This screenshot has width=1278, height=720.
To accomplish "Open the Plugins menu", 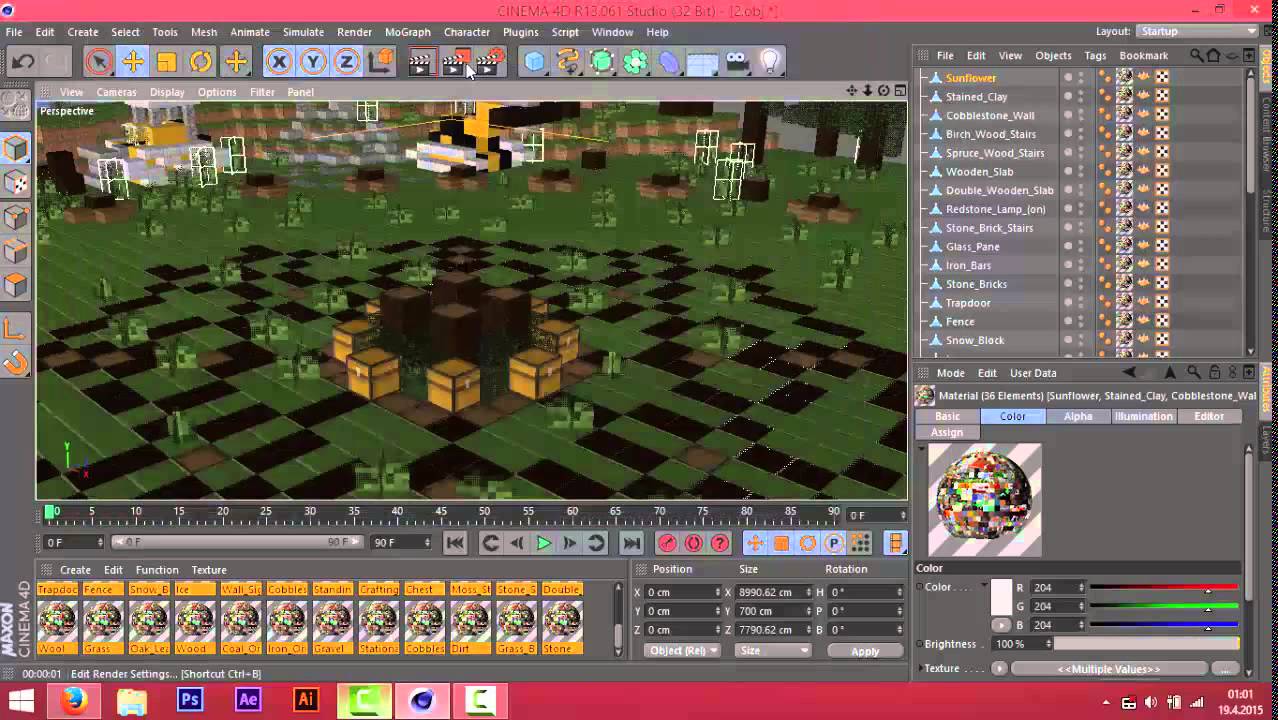I will coord(520,32).
